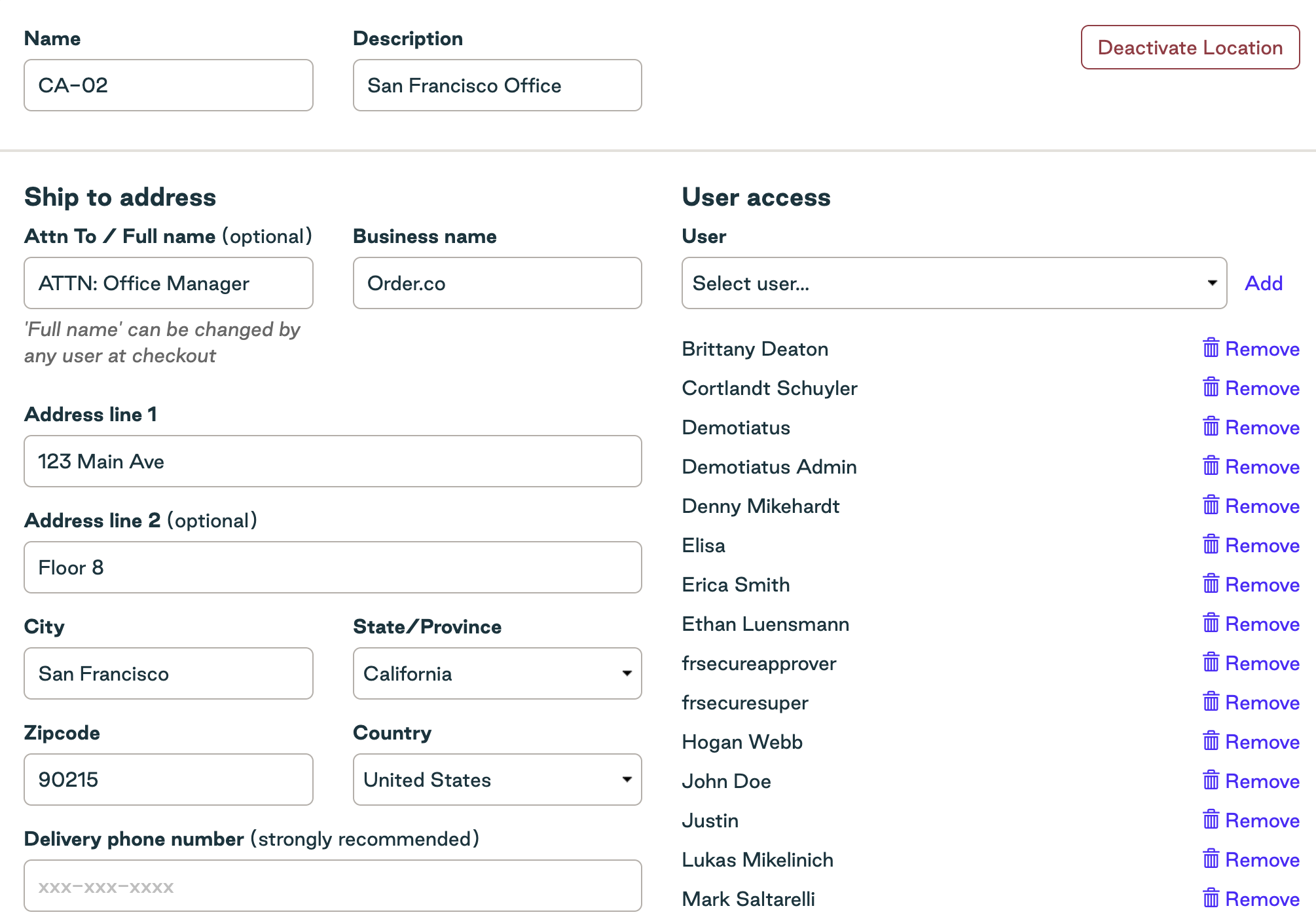Select user name Denny Mikehardt

click(x=760, y=506)
